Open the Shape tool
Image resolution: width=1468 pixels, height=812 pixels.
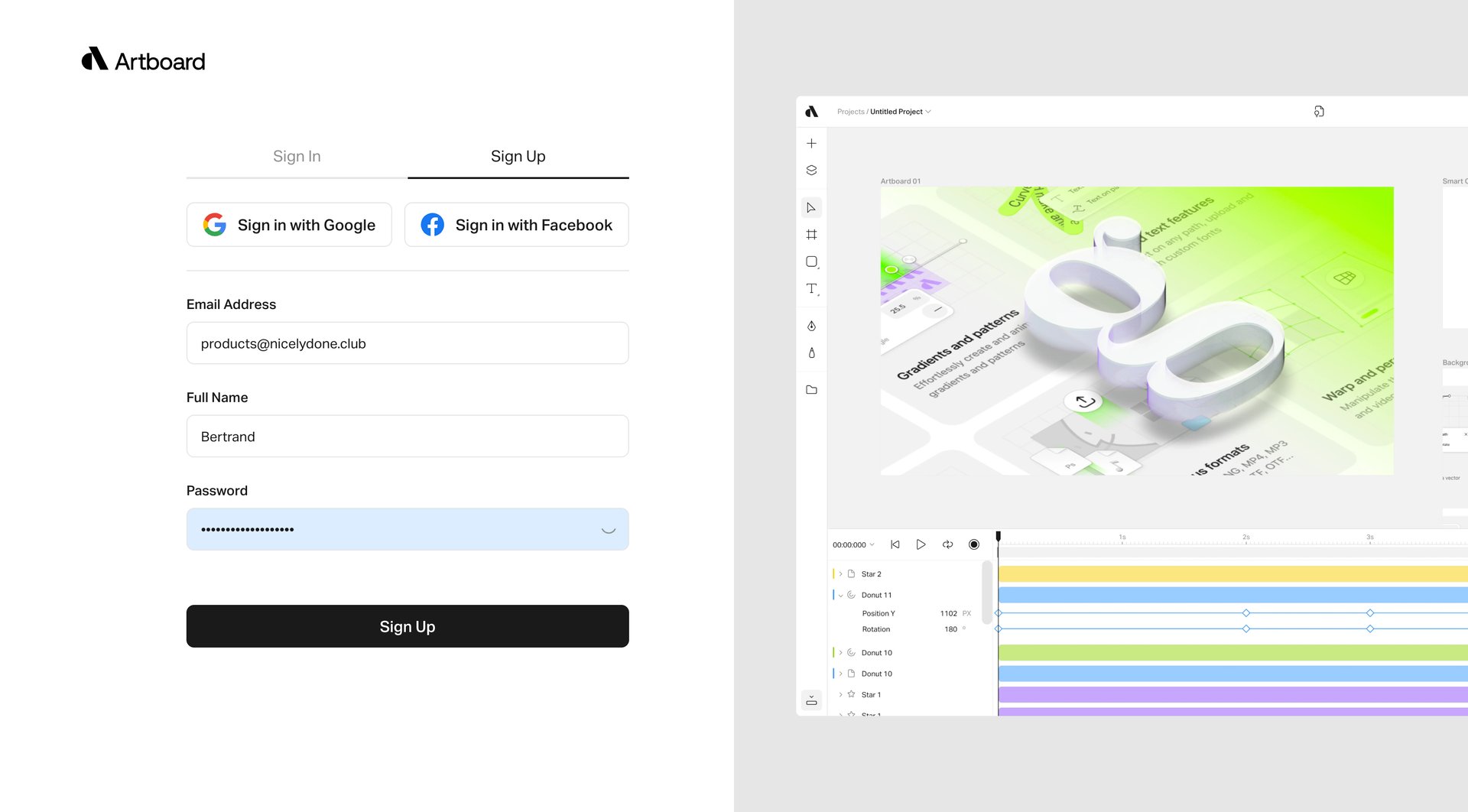[811, 261]
